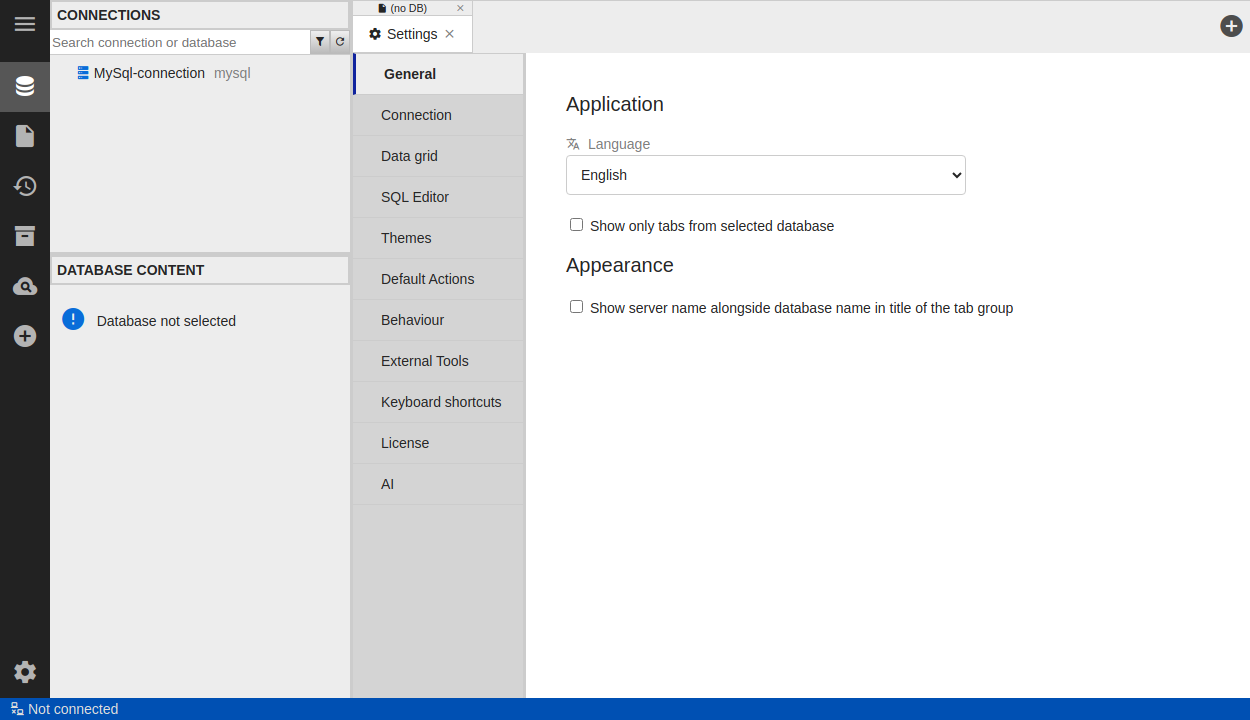1250x720 pixels.
Task: Focus the Search connection or database field
Action: pyautogui.click(x=180, y=42)
